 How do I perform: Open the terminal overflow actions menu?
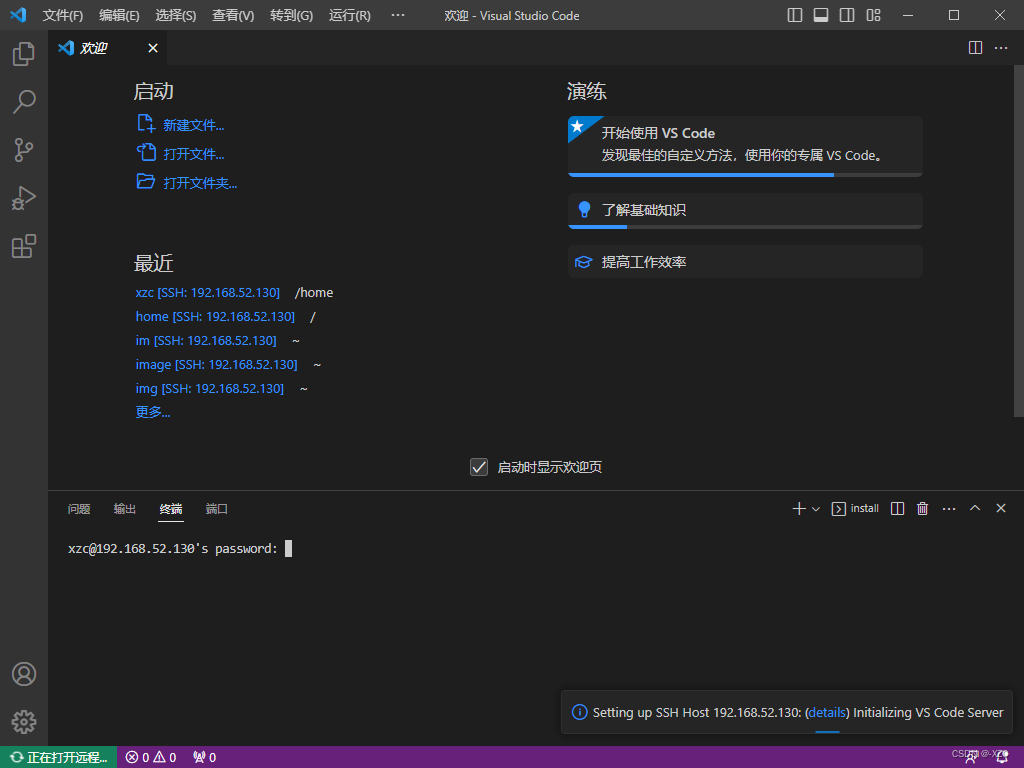point(948,508)
